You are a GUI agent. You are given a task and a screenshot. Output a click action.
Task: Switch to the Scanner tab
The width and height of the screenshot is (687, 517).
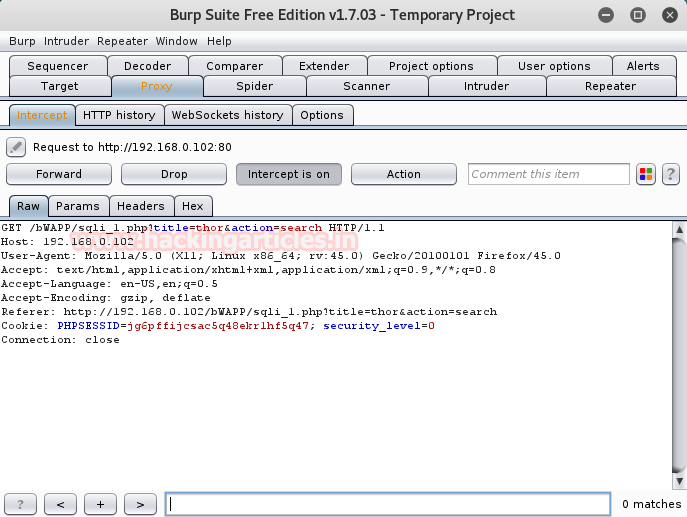coord(367,86)
